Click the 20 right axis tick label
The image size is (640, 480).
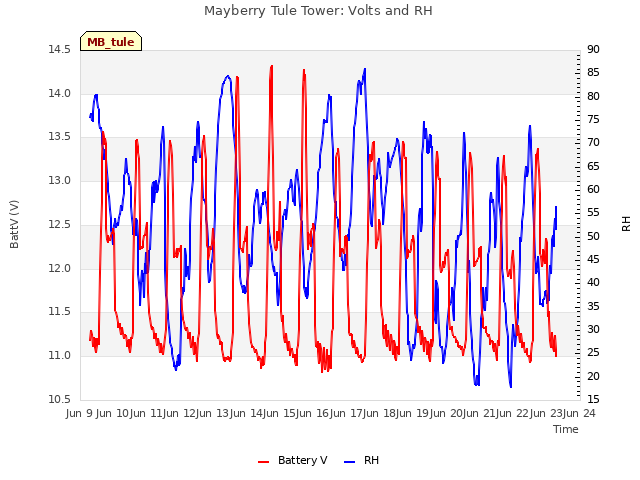tap(593, 376)
